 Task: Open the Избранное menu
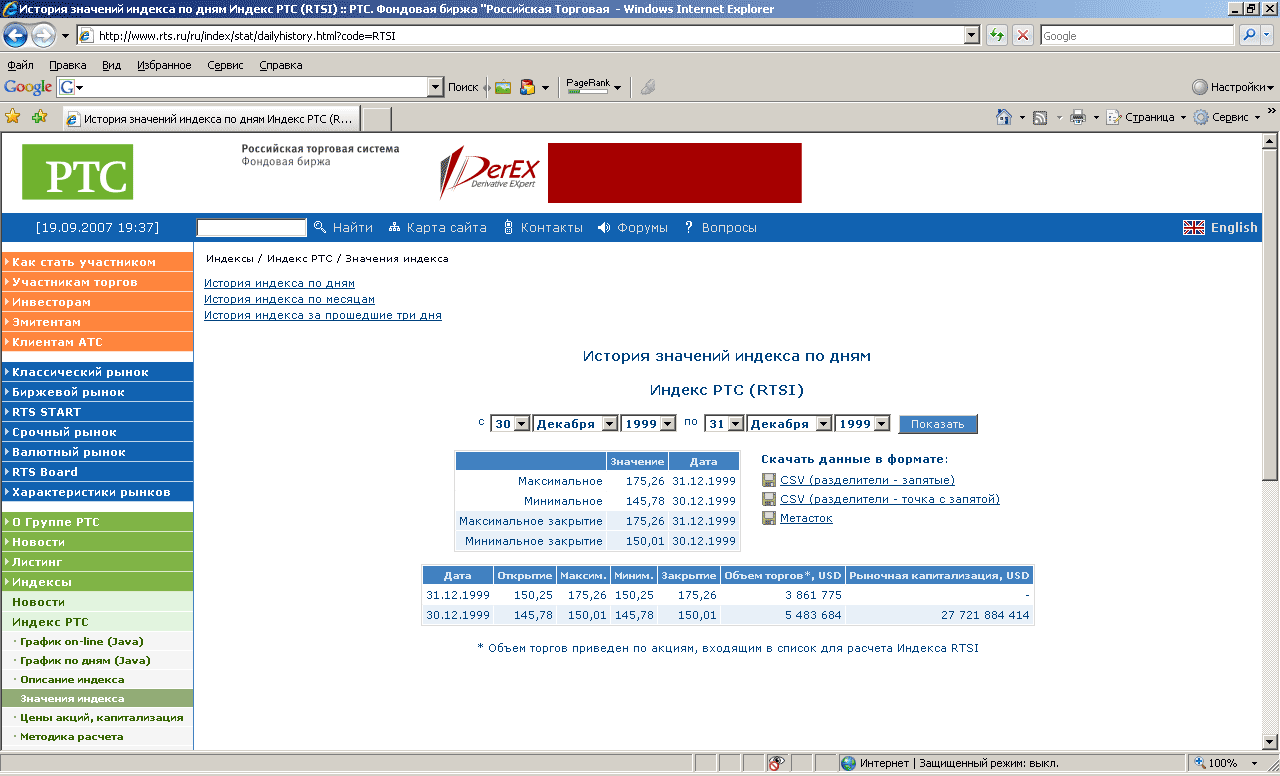pos(165,65)
